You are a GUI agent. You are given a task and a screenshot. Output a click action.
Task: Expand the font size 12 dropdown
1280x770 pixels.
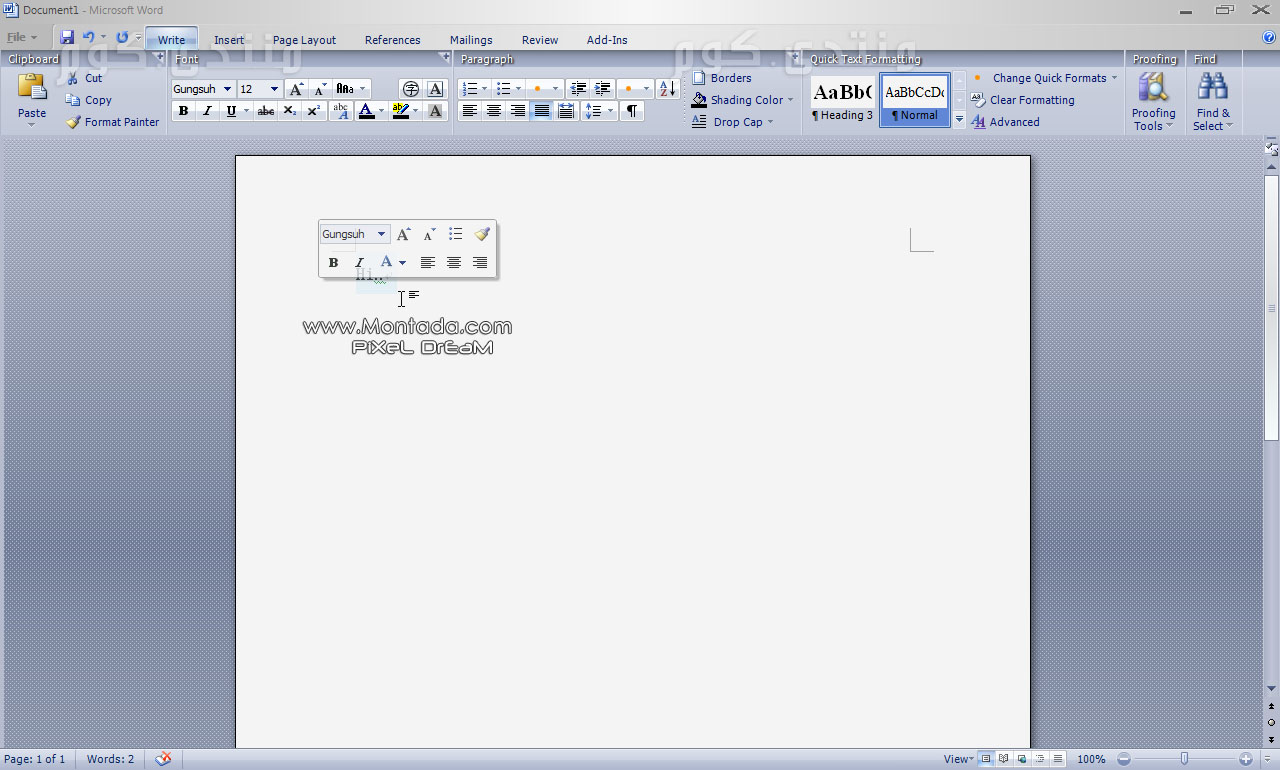click(274, 89)
